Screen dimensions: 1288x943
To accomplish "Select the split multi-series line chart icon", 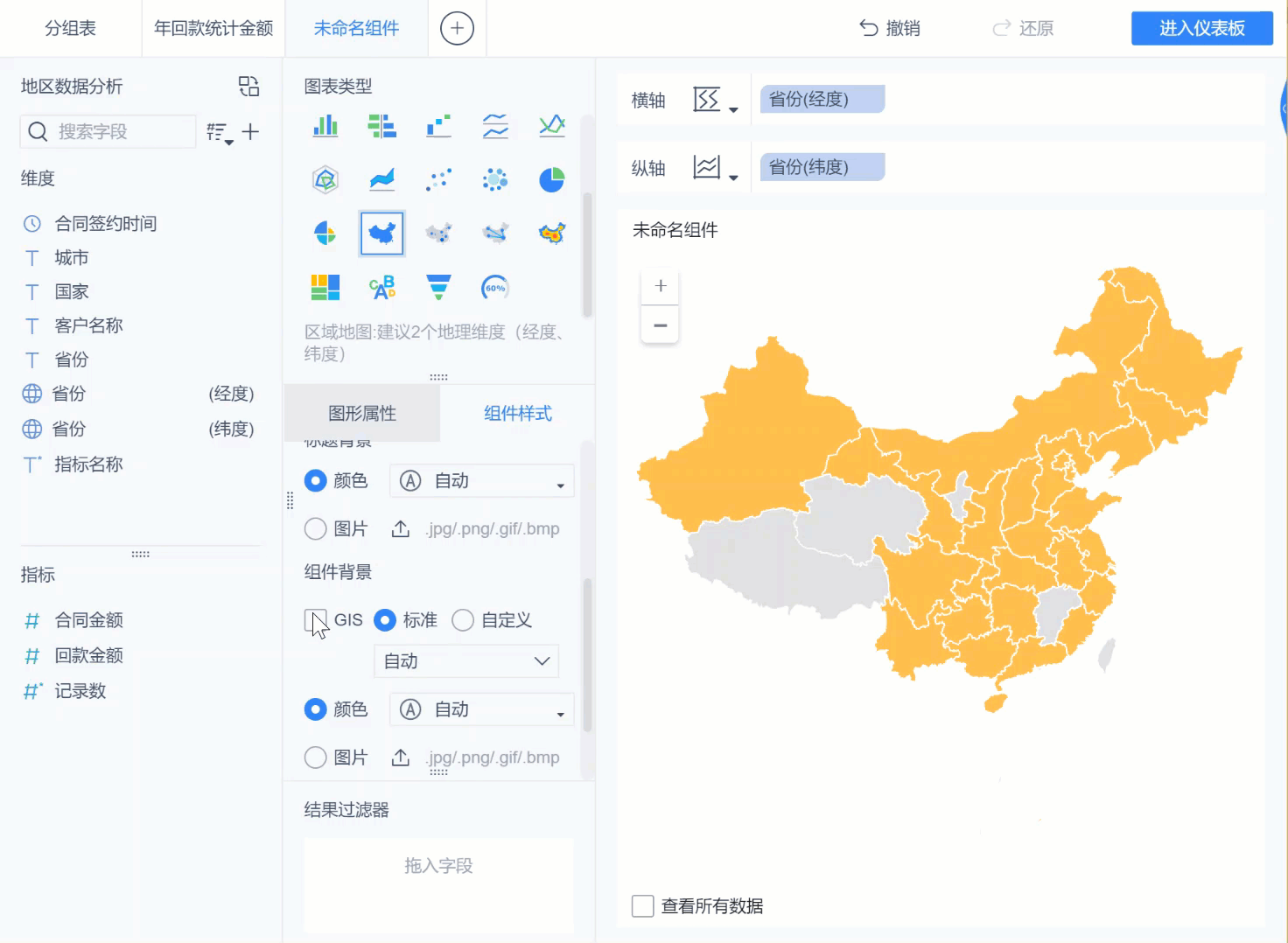I will [495, 126].
